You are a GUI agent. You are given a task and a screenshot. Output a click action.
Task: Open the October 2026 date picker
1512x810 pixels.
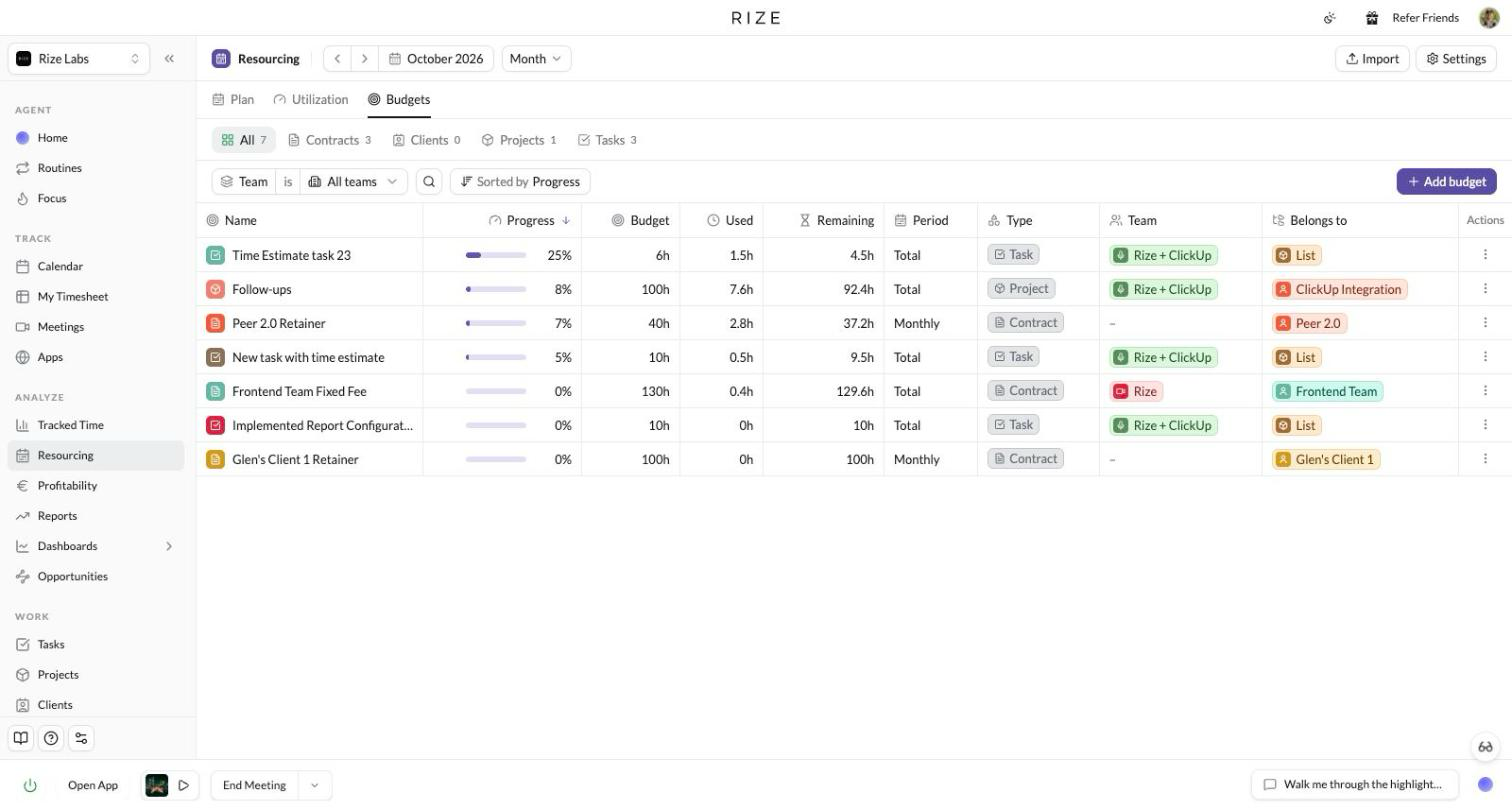[436, 59]
